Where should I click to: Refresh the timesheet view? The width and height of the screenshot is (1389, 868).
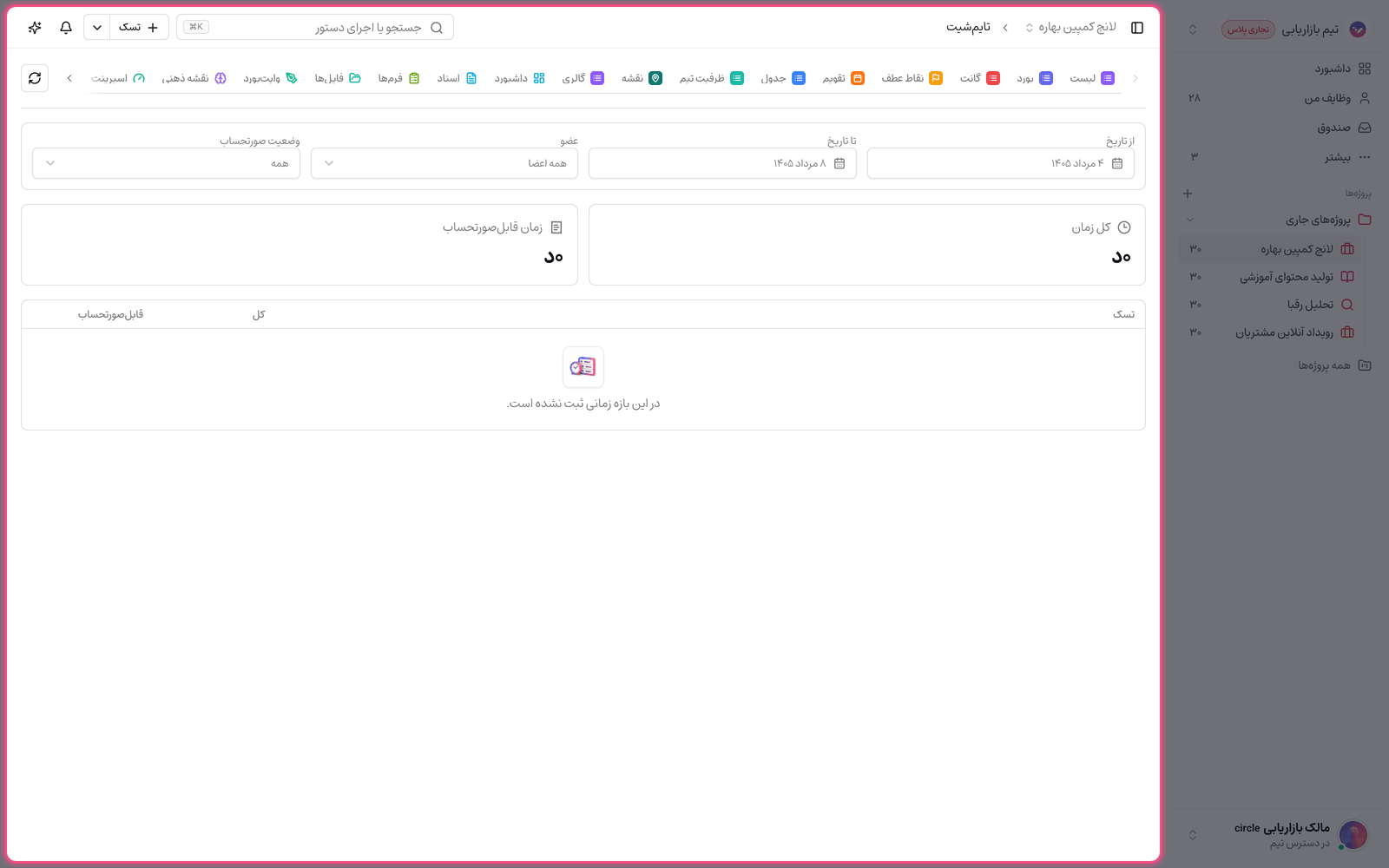pos(35,78)
